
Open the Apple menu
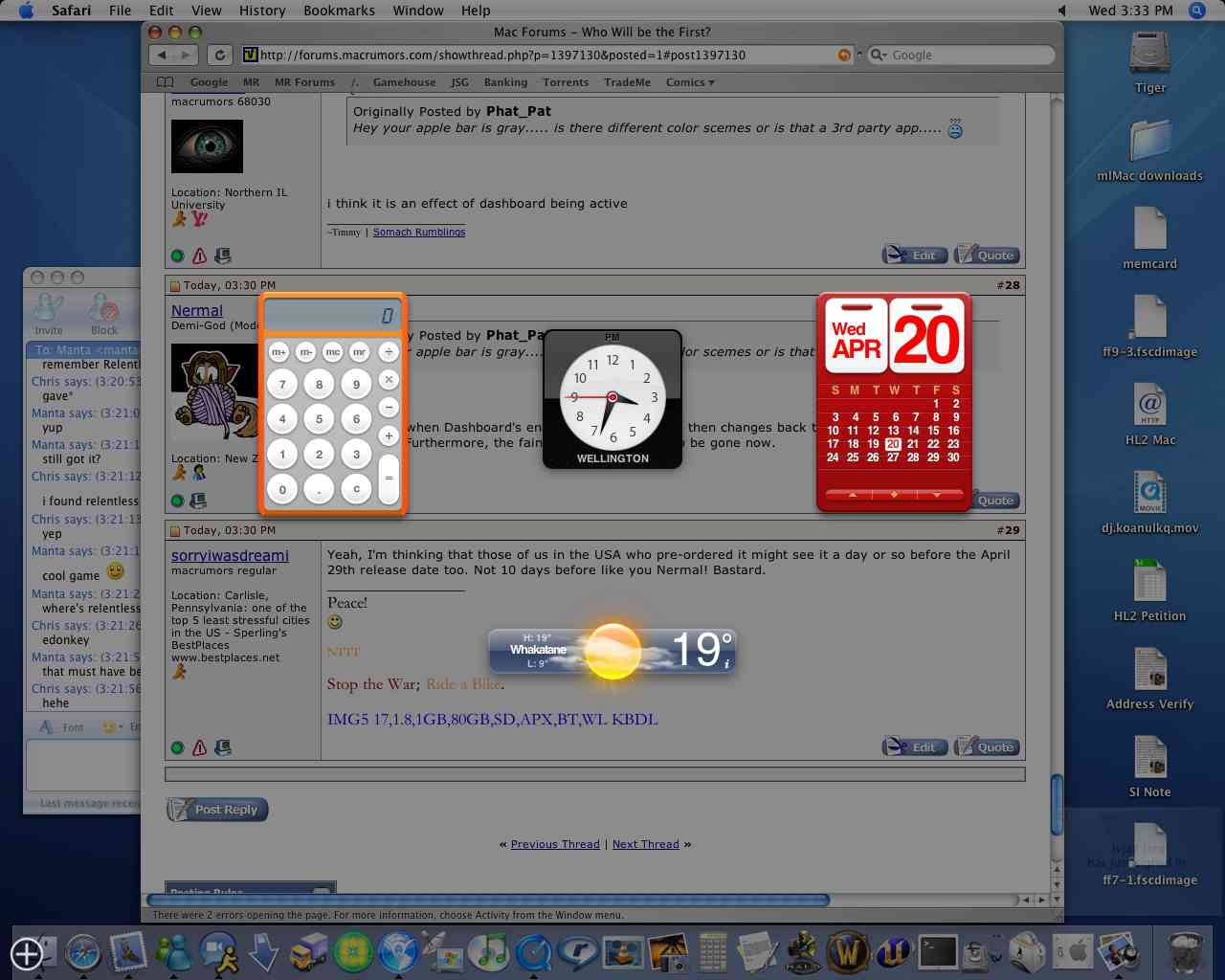pos(26,11)
